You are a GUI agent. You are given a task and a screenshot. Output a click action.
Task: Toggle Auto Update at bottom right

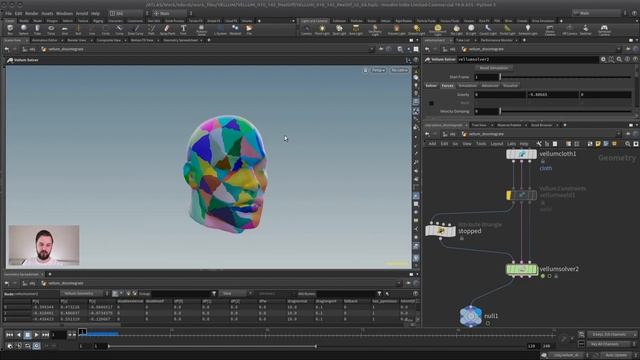click(616, 355)
